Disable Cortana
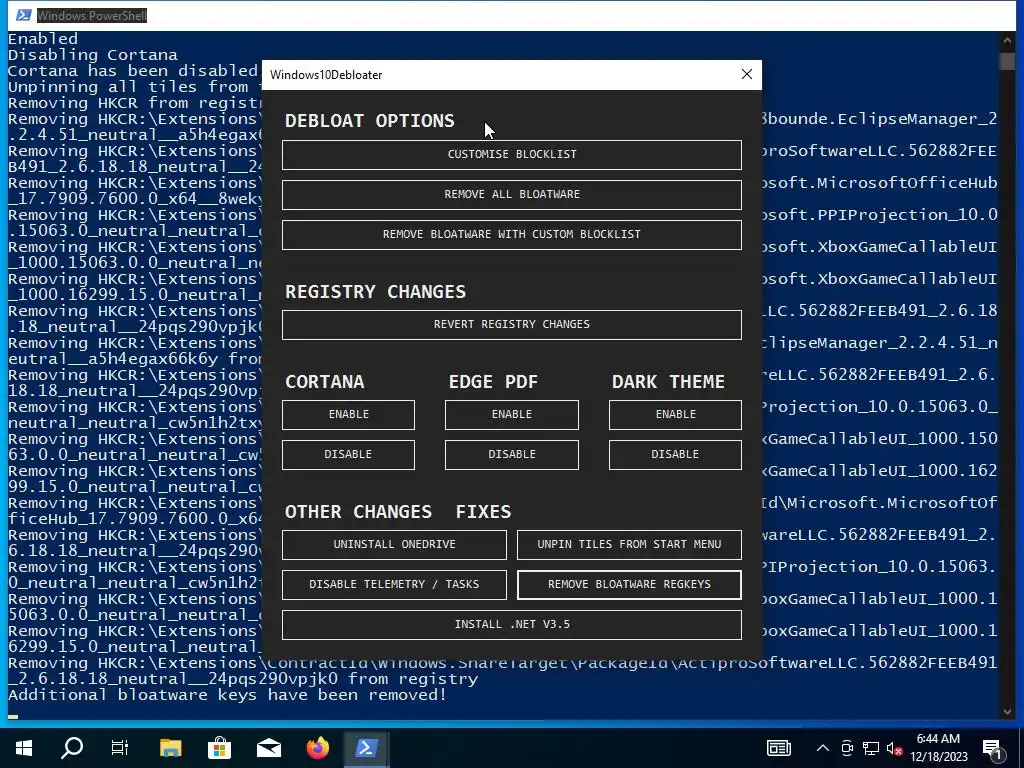This screenshot has height=768, width=1024. [x=348, y=455]
